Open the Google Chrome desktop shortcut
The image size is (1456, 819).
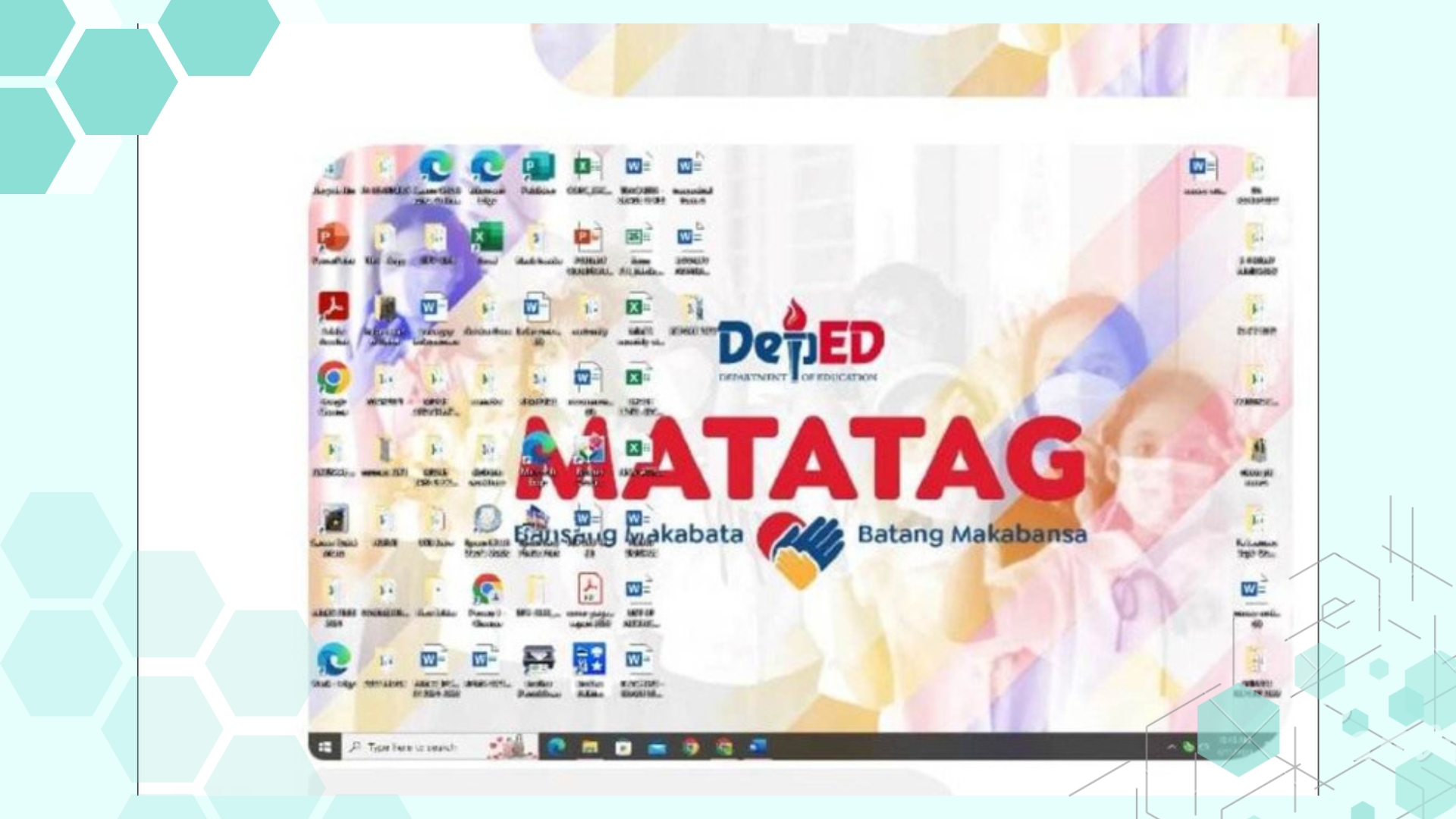(333, 378)
